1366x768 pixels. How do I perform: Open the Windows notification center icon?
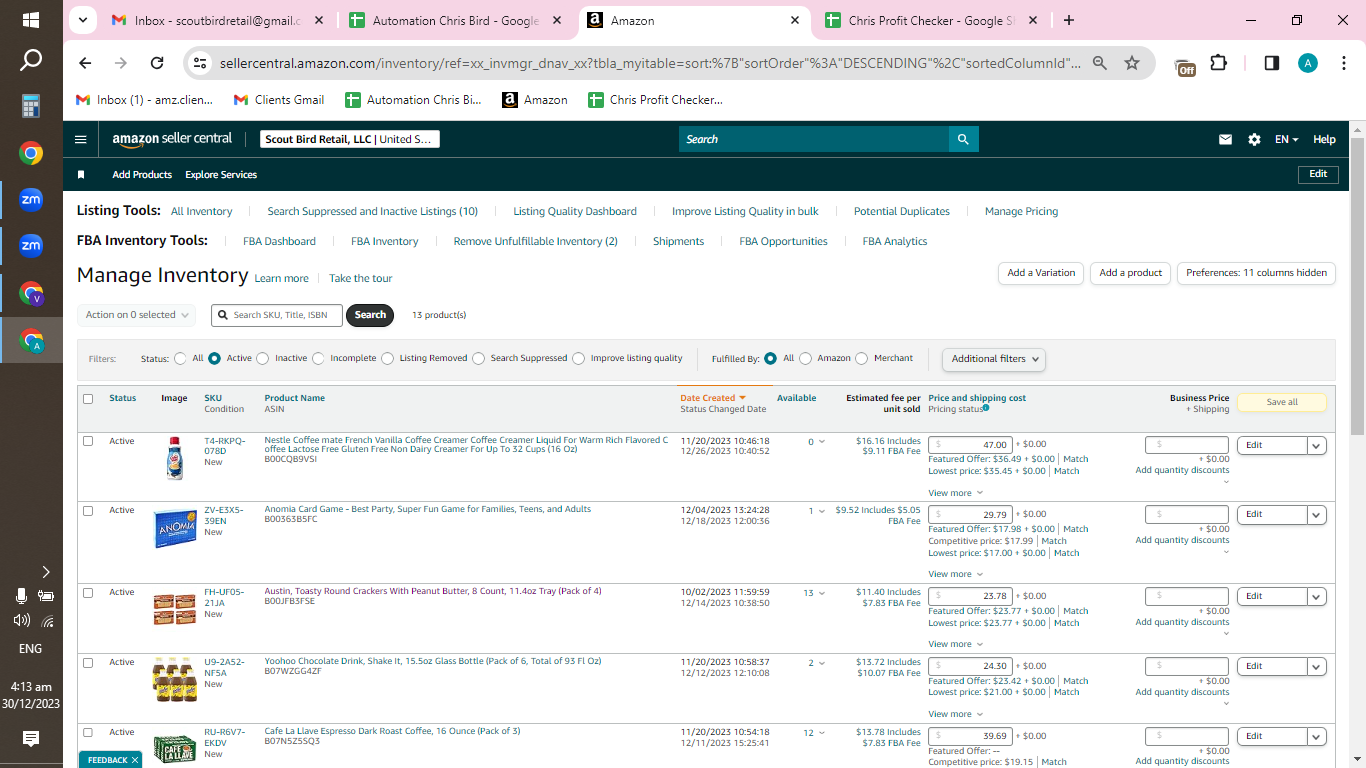coord(31,739)
